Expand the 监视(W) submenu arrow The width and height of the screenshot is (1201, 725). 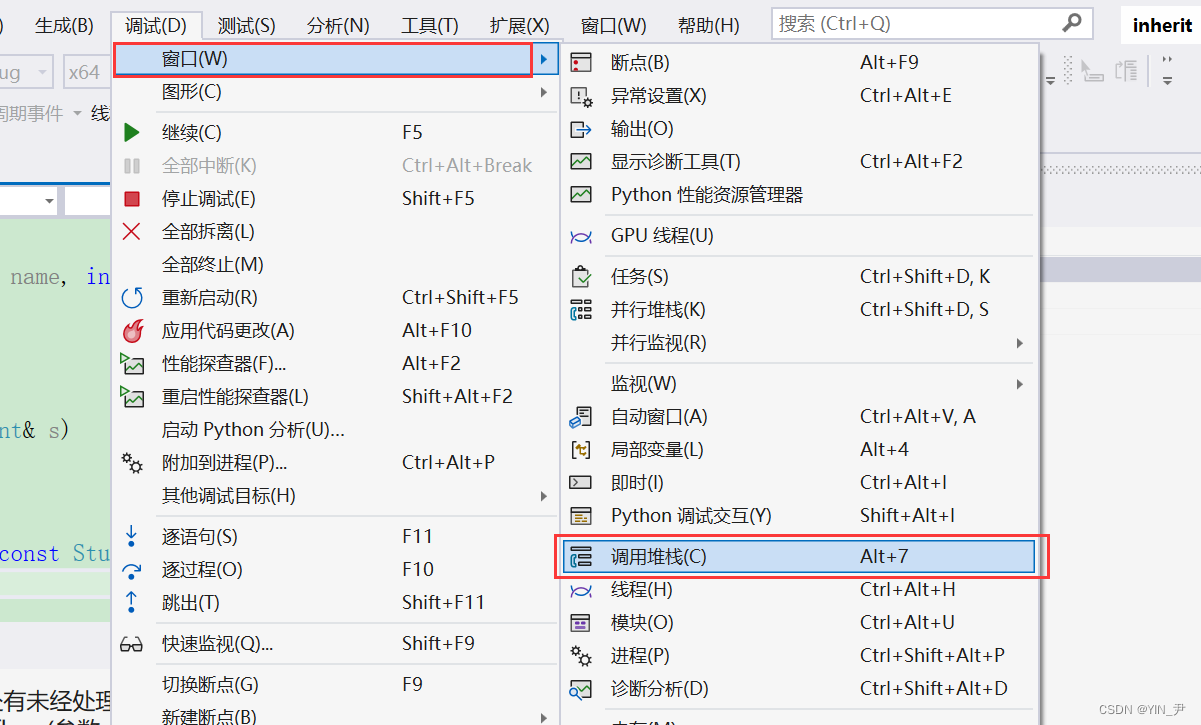coord(1020,384)
